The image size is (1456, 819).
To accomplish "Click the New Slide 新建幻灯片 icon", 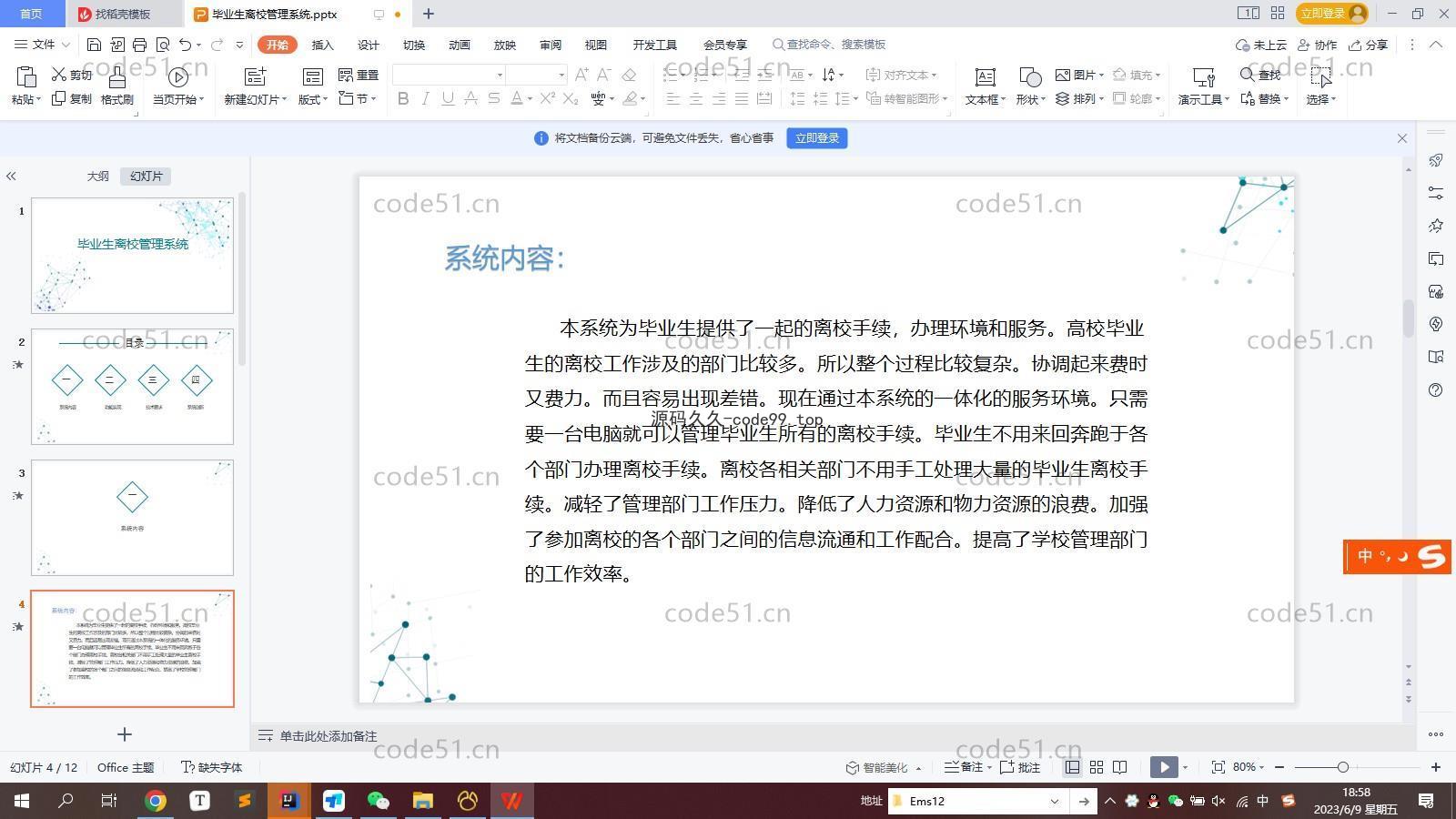I will coord(255,76).
